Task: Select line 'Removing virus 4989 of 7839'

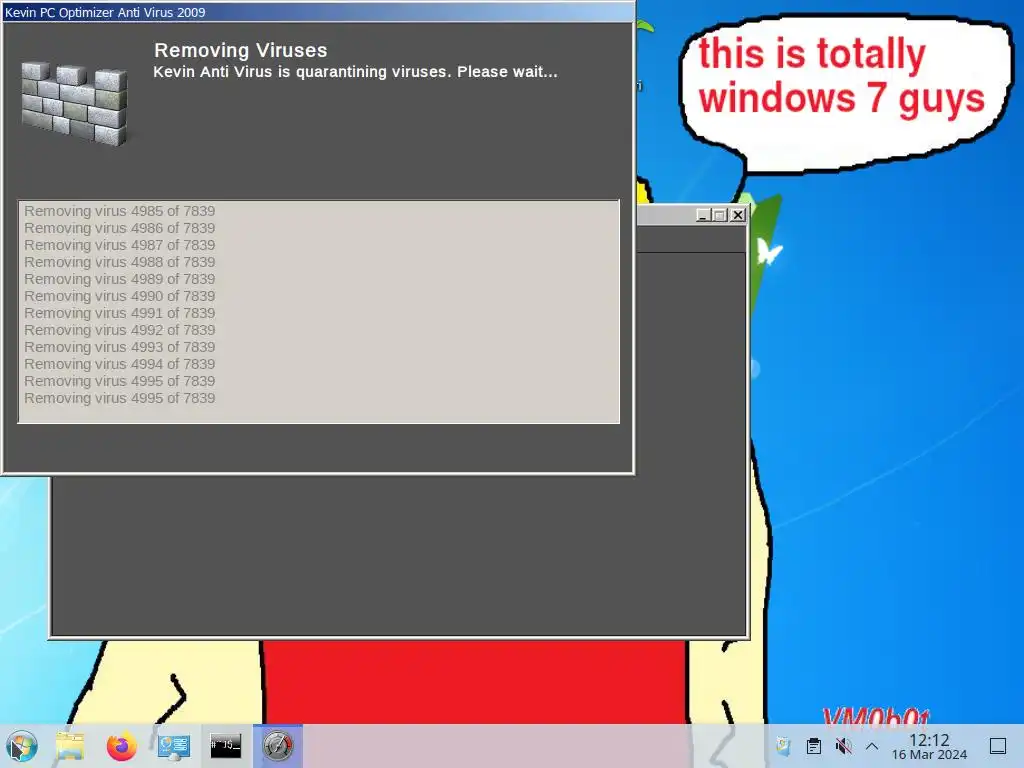Action: click(120, 279)
